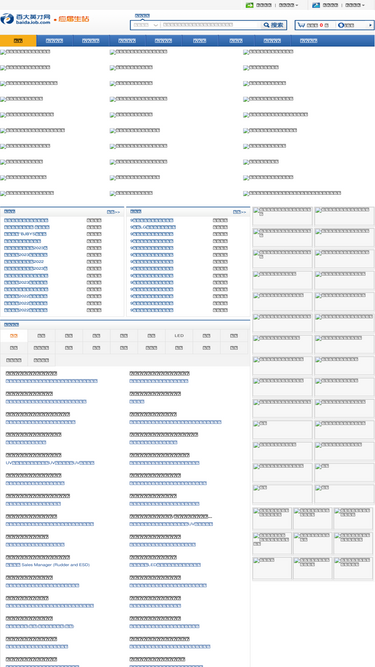Open the search category dropdown
The image size is (375, 667).
point(146,25)
